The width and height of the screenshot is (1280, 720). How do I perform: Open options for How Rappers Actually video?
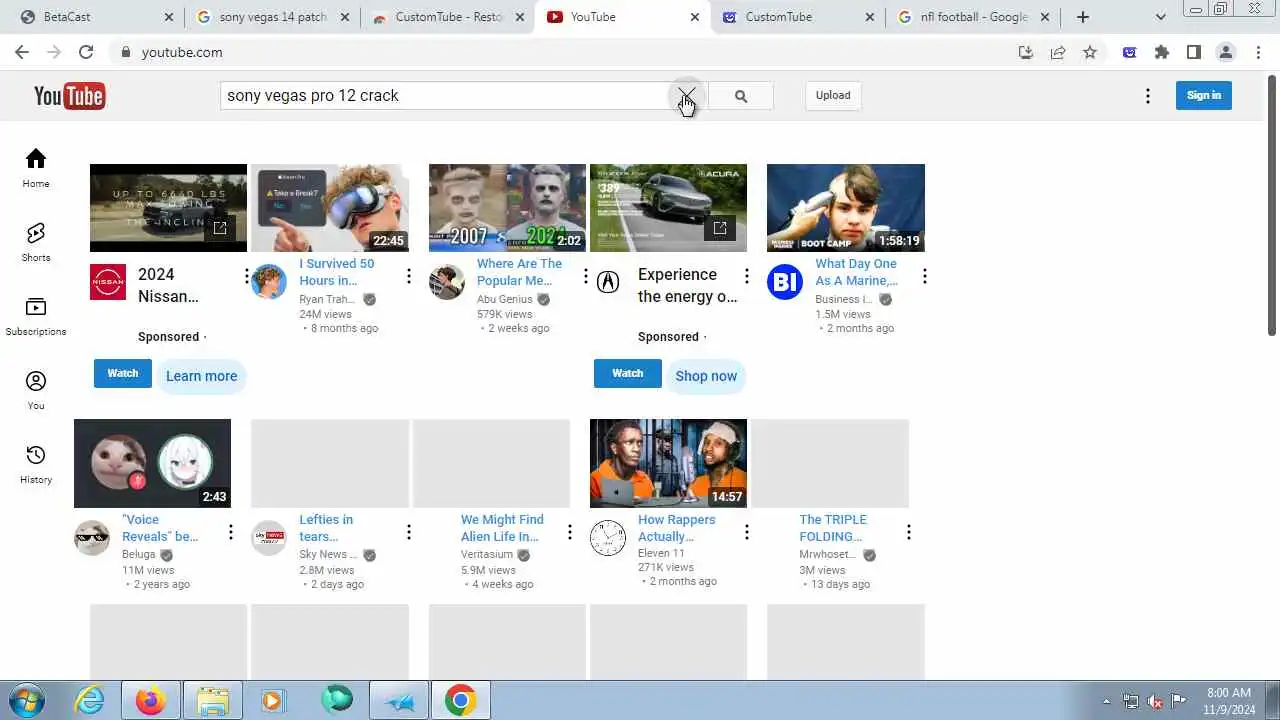pyautogui.click(x=746, y=532)
